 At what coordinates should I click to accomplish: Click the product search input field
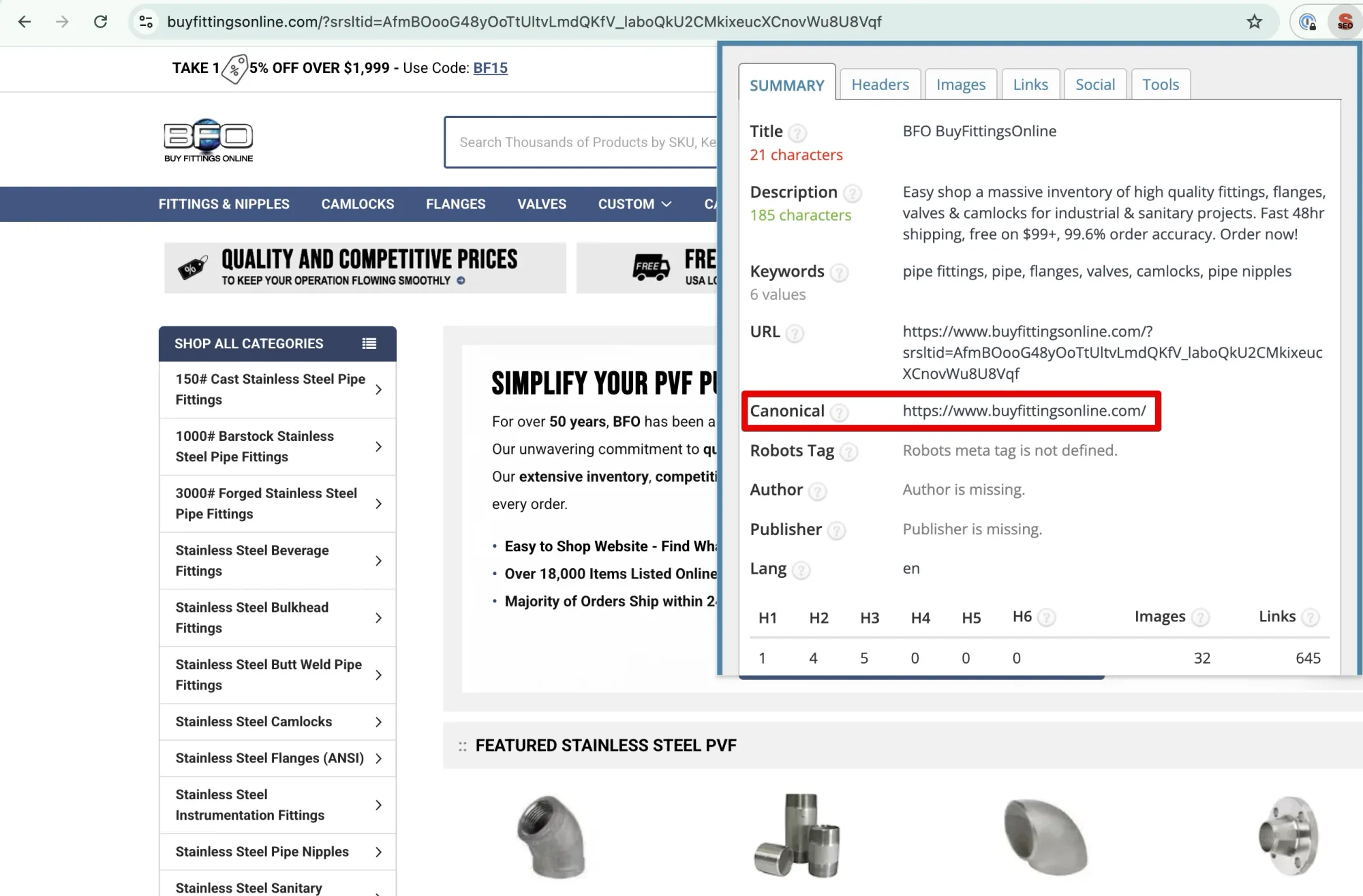tap(581, 142)
